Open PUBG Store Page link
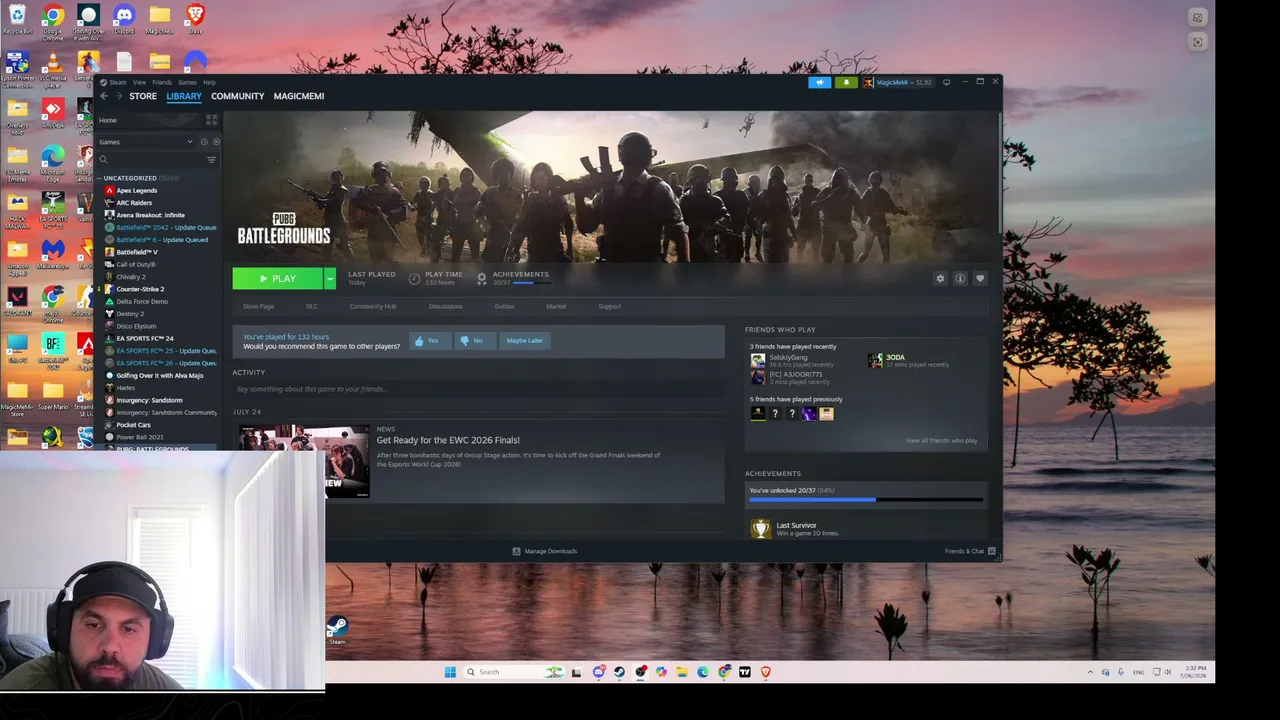The height and width of the screenshot is (720, 1280). pos(258,306)
